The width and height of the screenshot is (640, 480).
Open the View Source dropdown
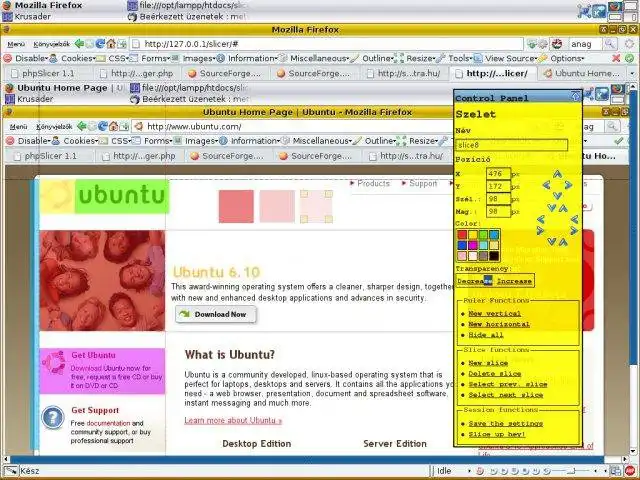point(506,58)
